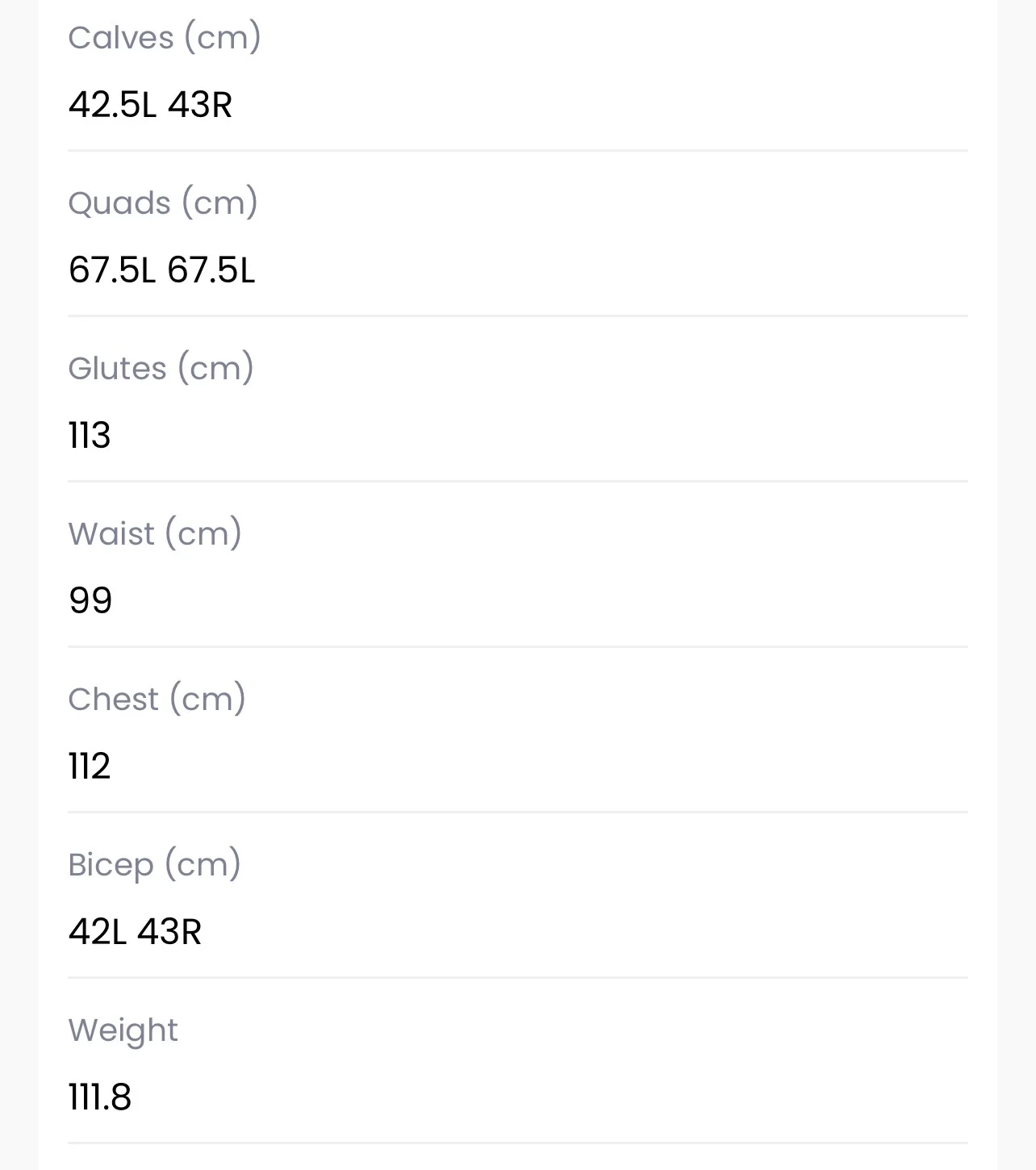This screenshot has height=1170, width=1036.
Task: Select the Calves value 42.5L 43R
Action: point(150,105)
